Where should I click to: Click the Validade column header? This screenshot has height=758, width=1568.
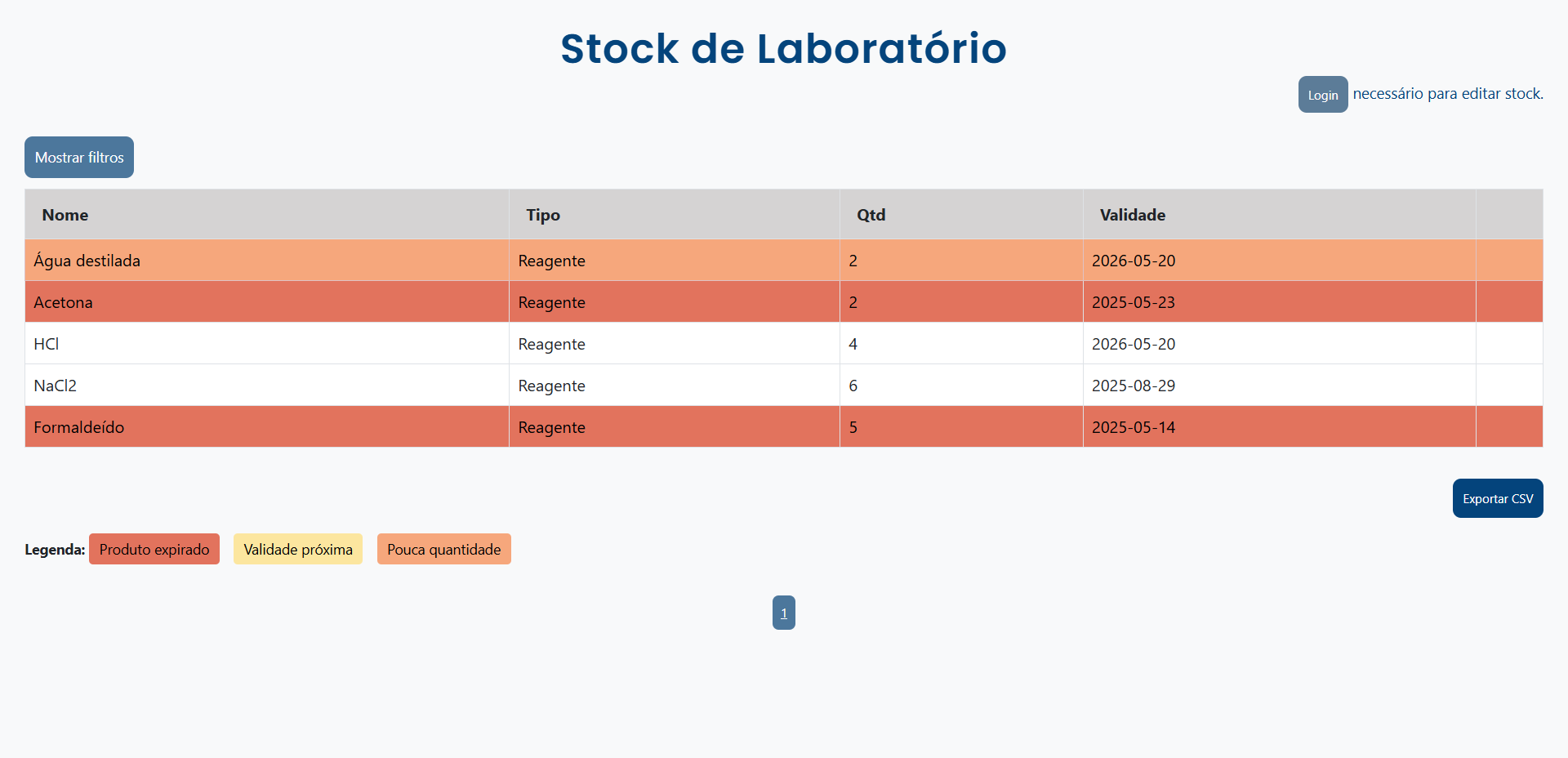[x=1132, y=215]
